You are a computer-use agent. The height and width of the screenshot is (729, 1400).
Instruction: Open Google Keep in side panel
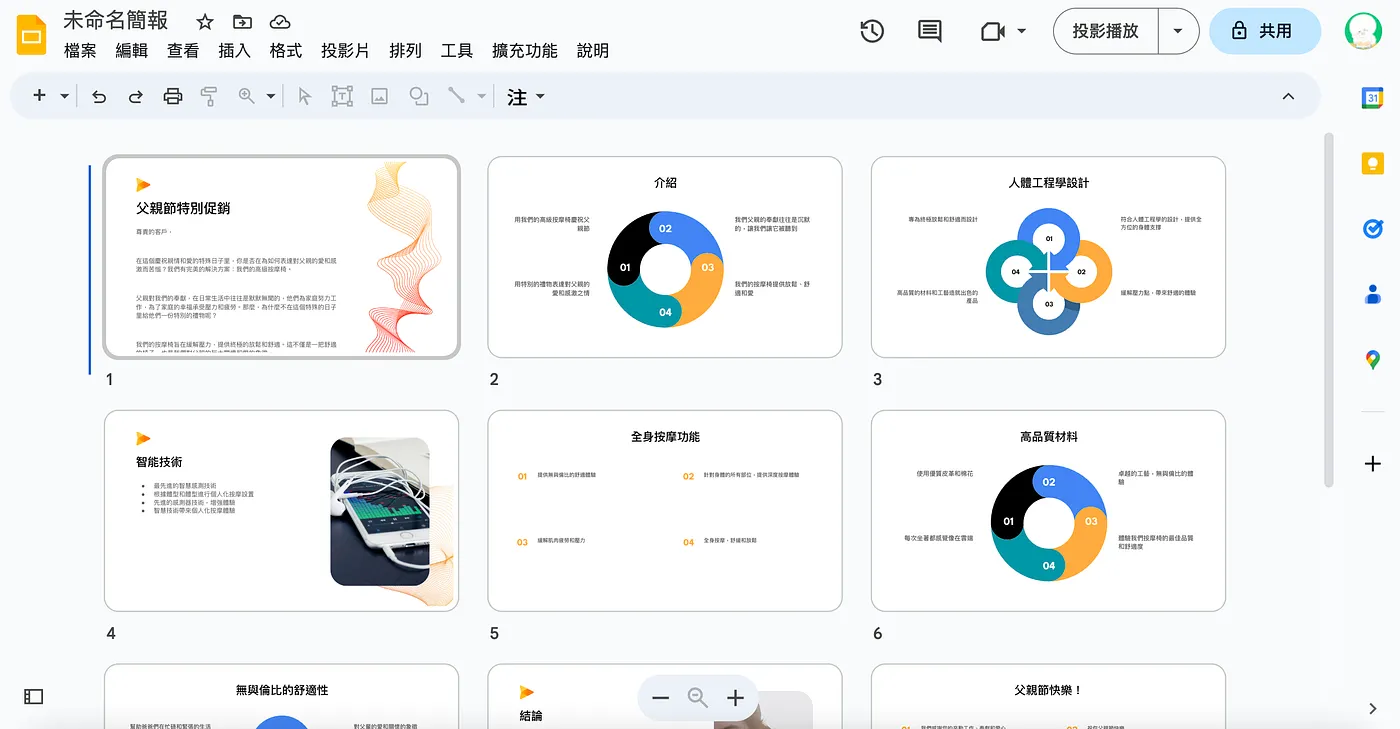click(1372, 163)
